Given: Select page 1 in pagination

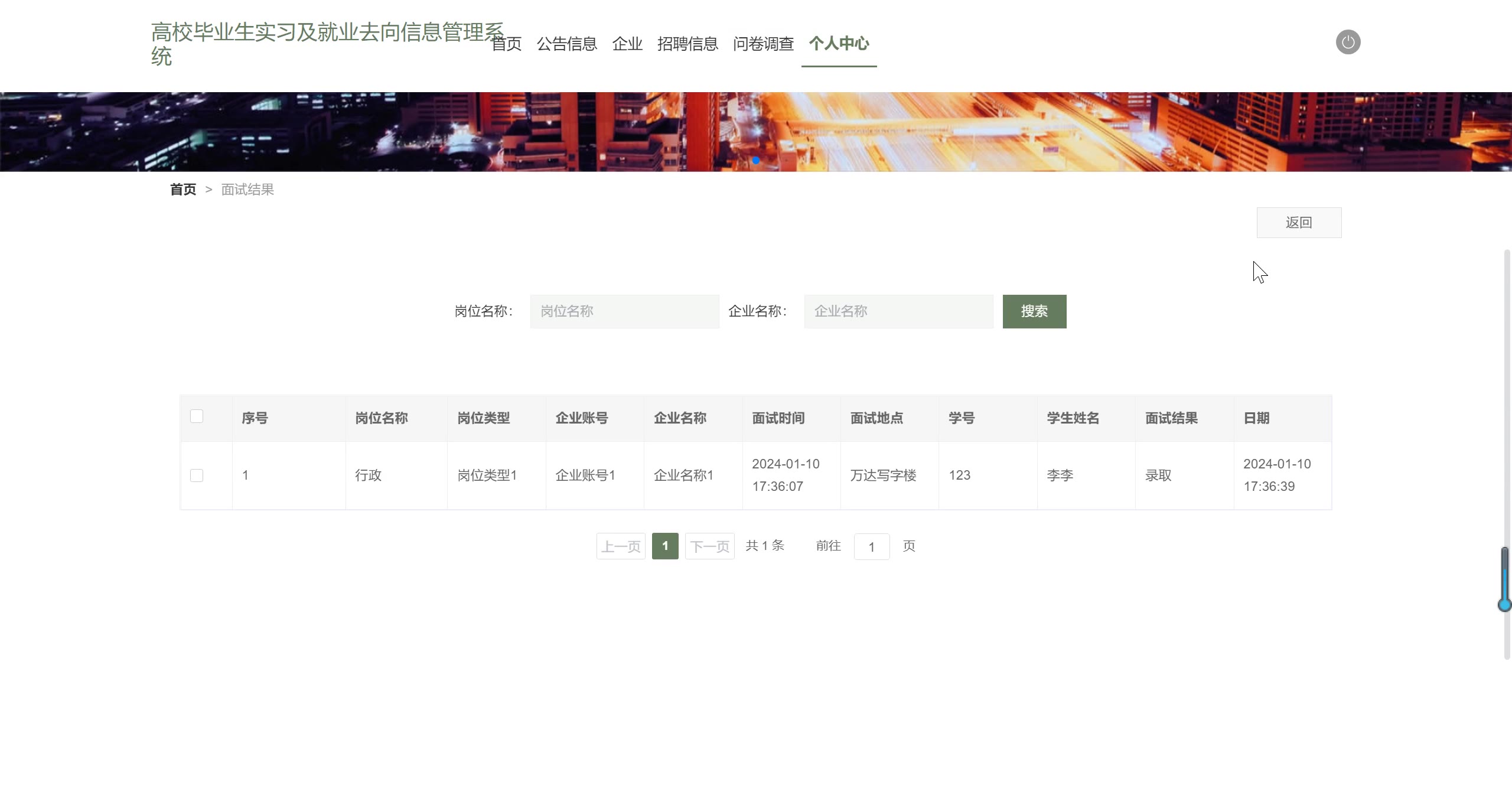Looking at the screenshot, I should pyautogui.click(x=665, y=546).
